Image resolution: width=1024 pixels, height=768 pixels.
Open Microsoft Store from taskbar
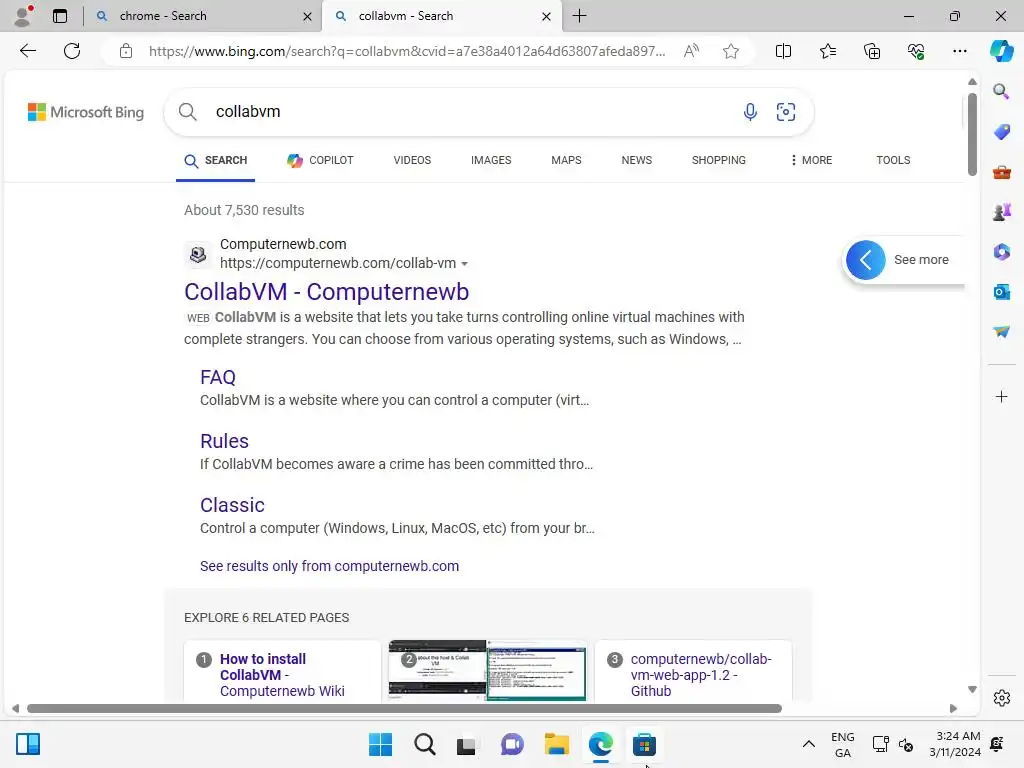click(x=644, y=744)
